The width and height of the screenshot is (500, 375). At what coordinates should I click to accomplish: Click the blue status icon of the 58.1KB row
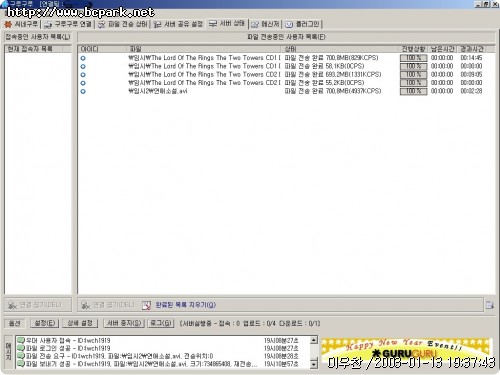coord(83,67)
